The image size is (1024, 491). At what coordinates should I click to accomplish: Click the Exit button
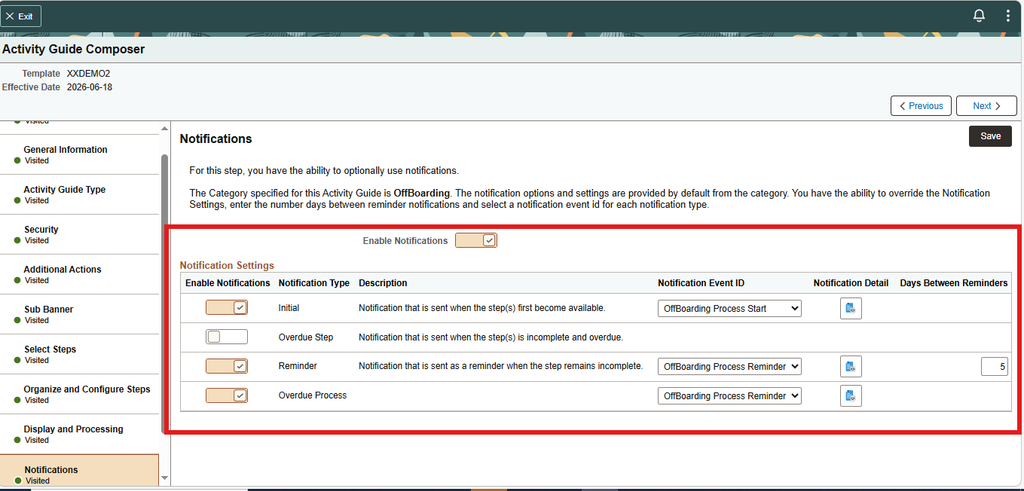coord(20,16)
